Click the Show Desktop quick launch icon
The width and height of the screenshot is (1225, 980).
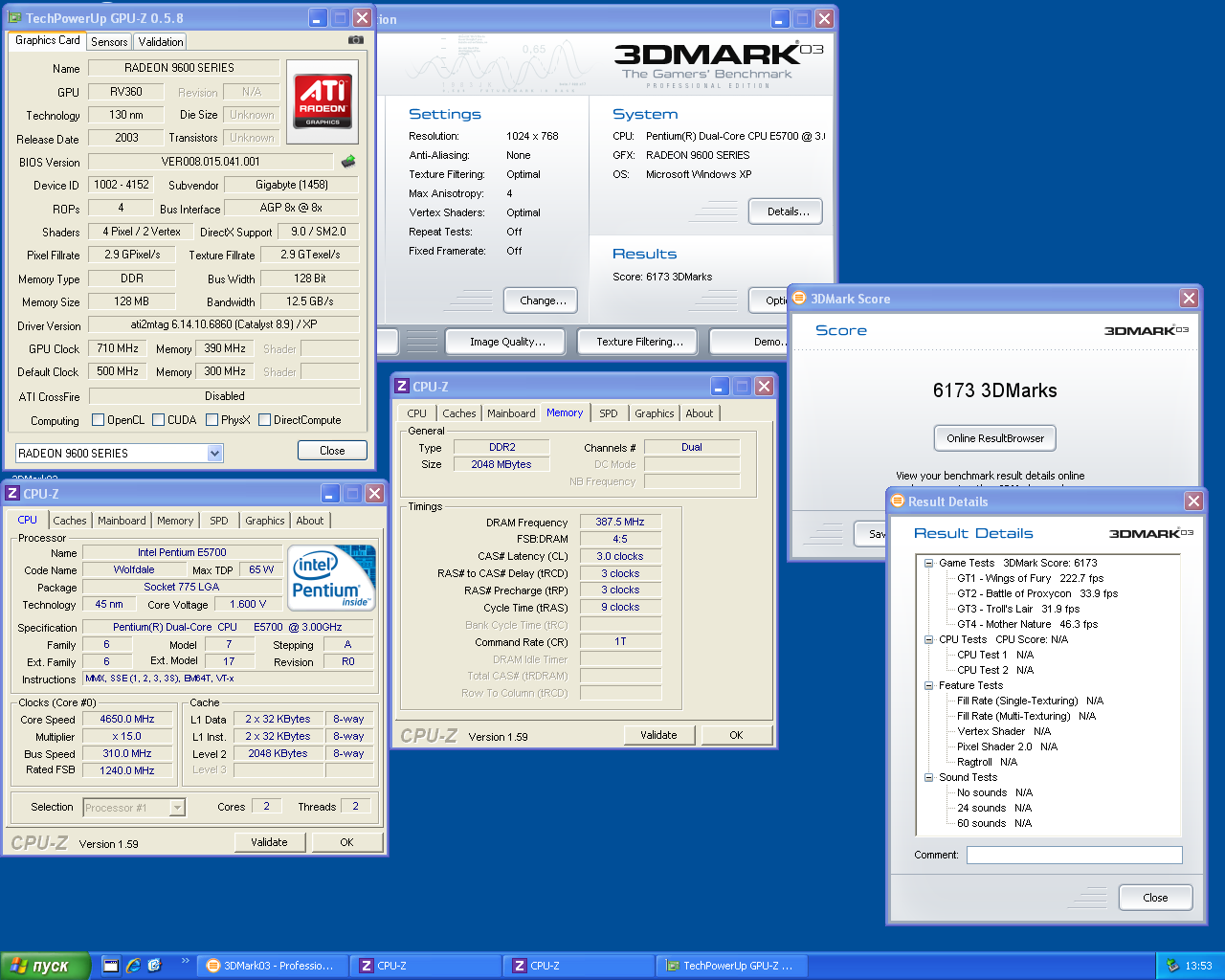click(x=110, y=966)
